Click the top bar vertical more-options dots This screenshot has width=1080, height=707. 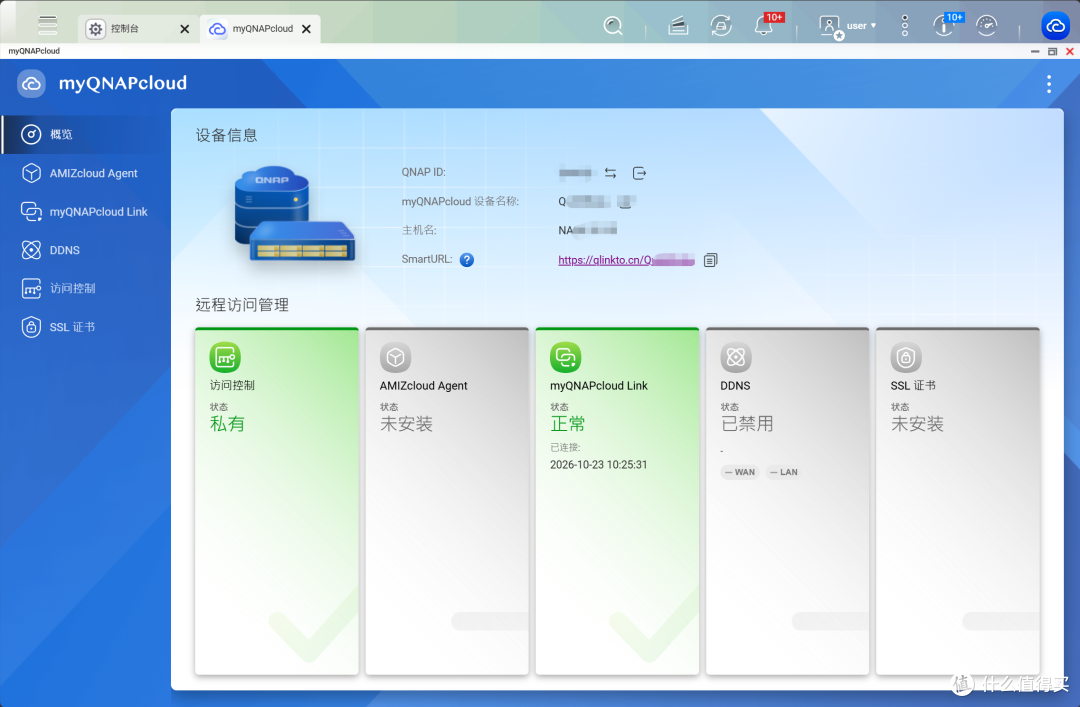904,26
